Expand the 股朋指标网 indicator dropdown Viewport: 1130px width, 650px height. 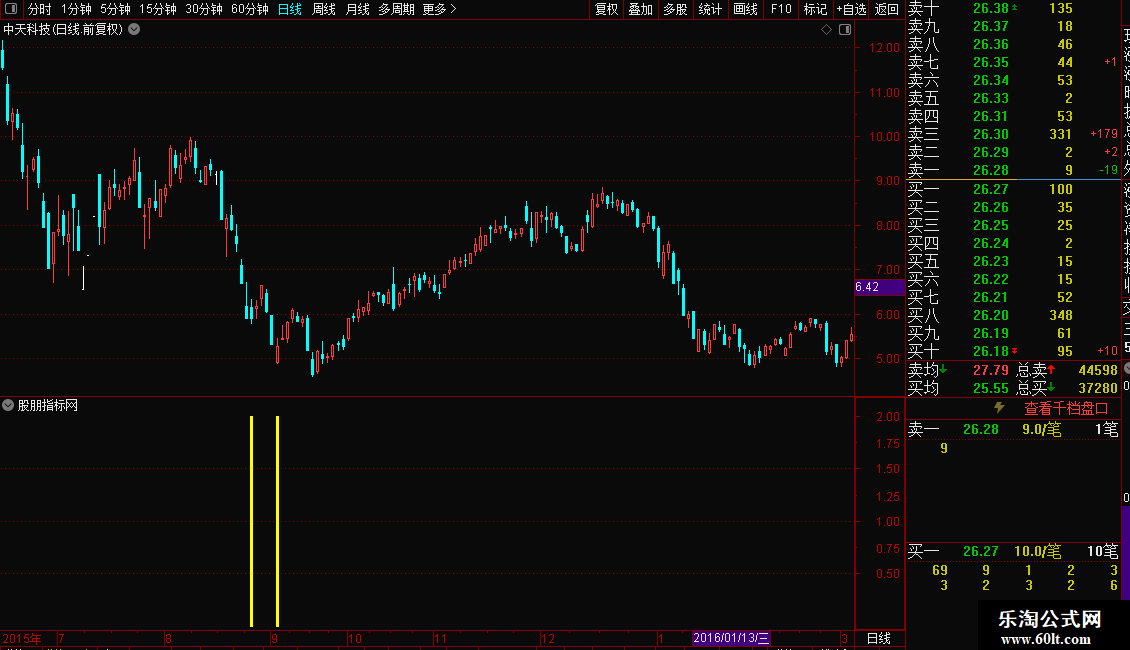(8, 405)
